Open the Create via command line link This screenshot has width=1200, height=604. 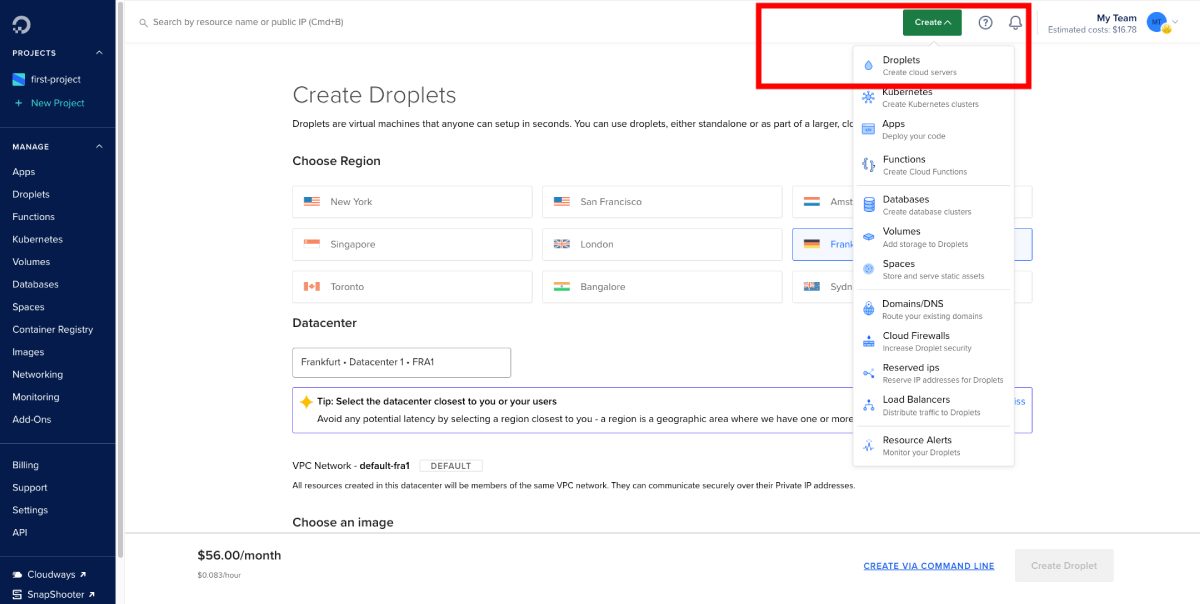click(929, 566)
